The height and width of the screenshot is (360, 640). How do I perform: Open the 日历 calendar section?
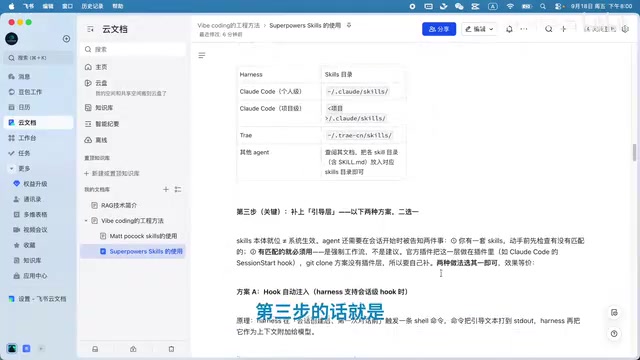19,107
